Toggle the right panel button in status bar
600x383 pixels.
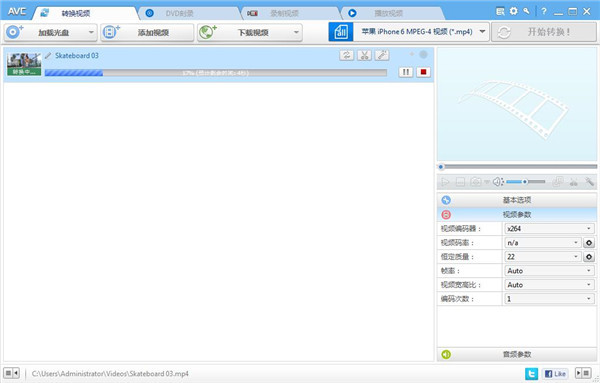[583, 373]
